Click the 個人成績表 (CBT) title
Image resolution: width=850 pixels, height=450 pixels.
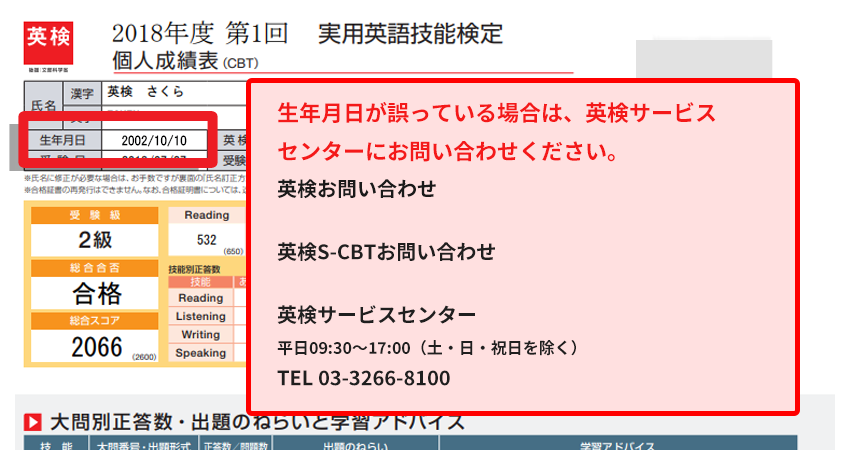pyautogui.click(x=185, y=61)
